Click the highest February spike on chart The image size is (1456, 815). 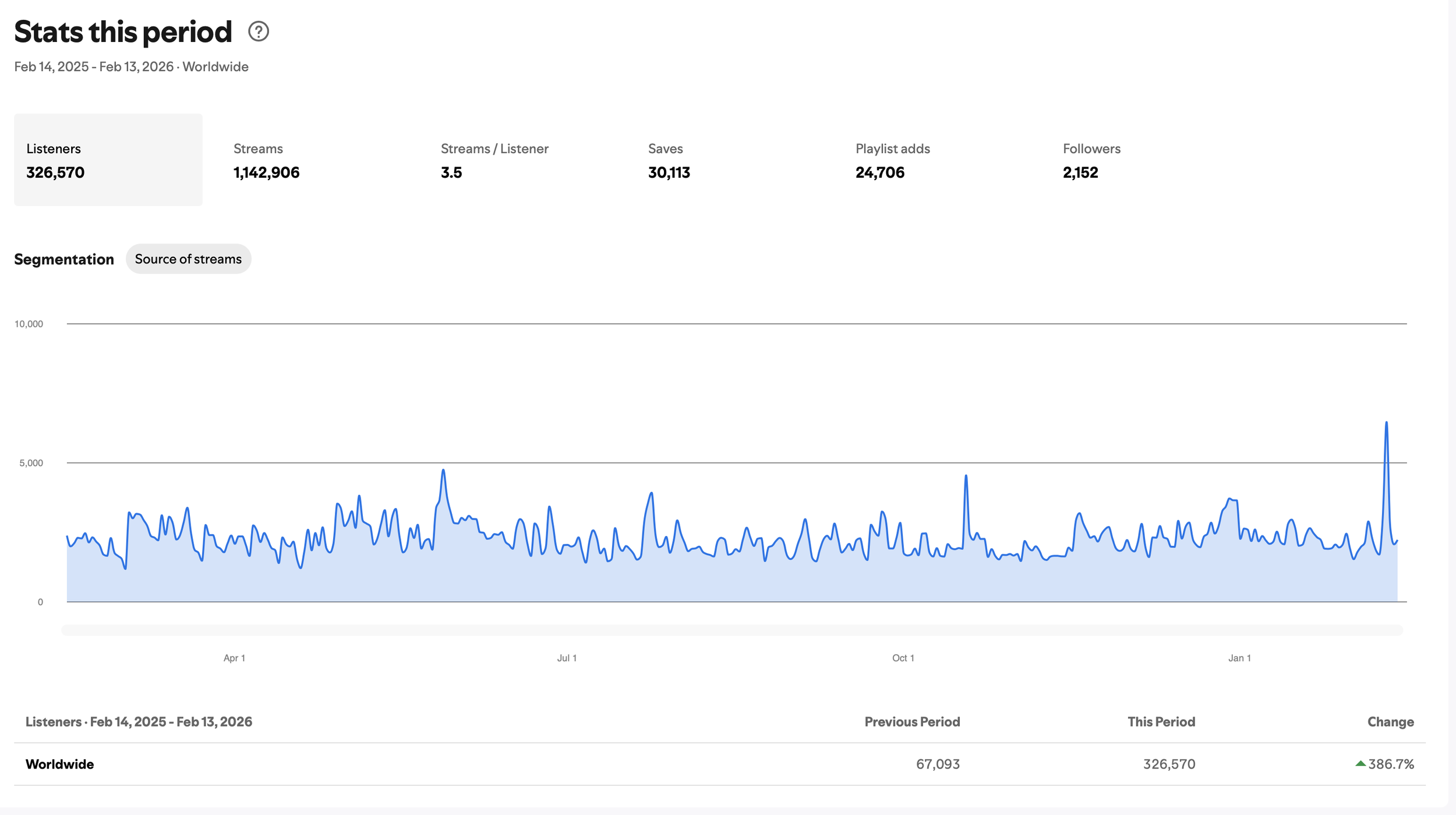tap(1386, 424)
